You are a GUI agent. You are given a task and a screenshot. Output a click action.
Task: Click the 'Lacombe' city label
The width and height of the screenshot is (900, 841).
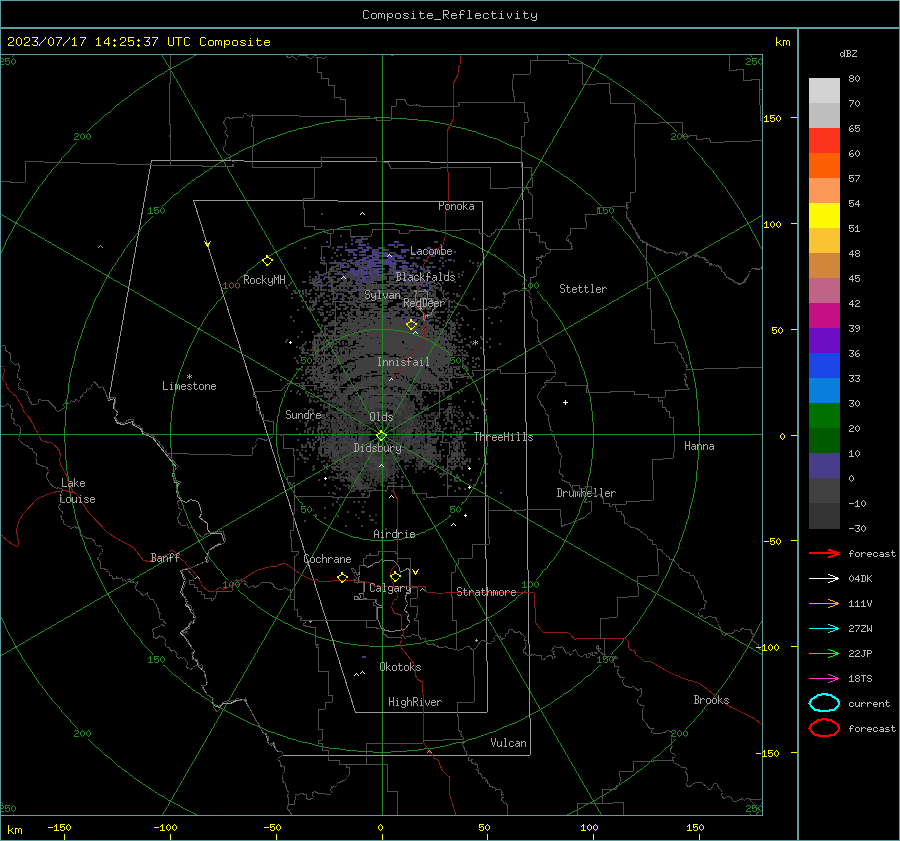(x=431, y=251)
